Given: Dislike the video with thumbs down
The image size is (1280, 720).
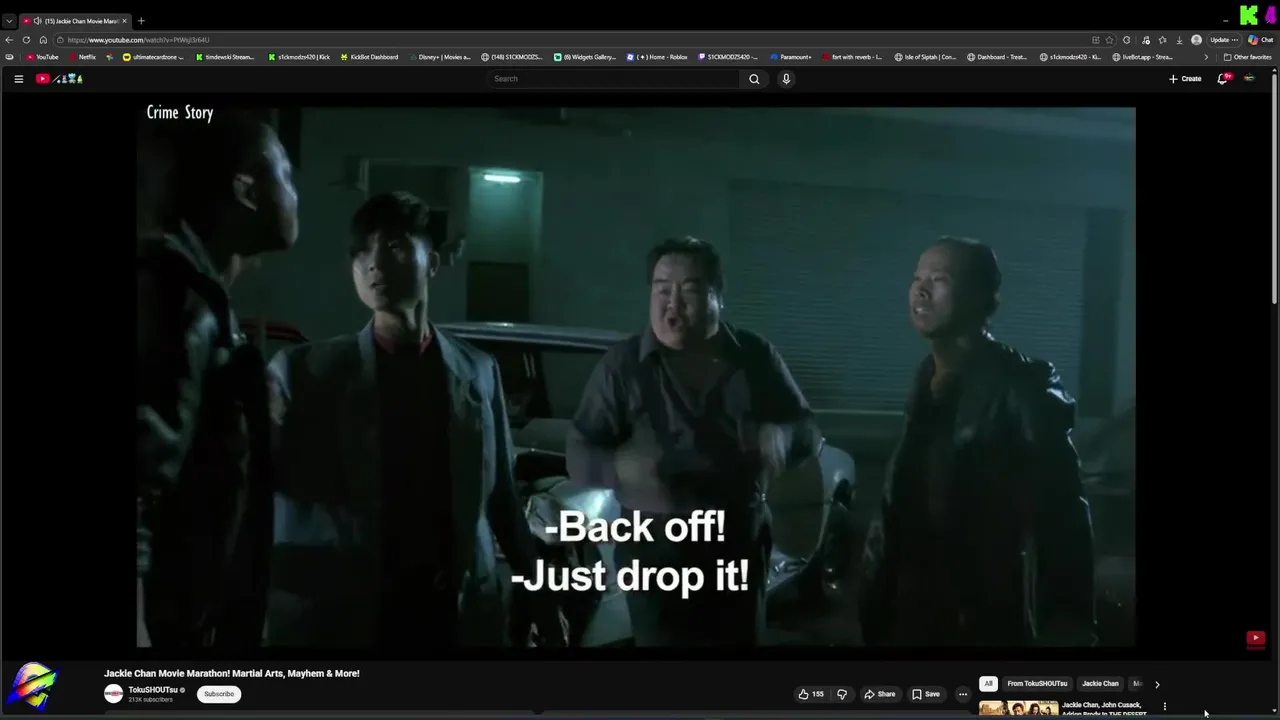Looking at the screenshot, I should click(x=842, y=694).
